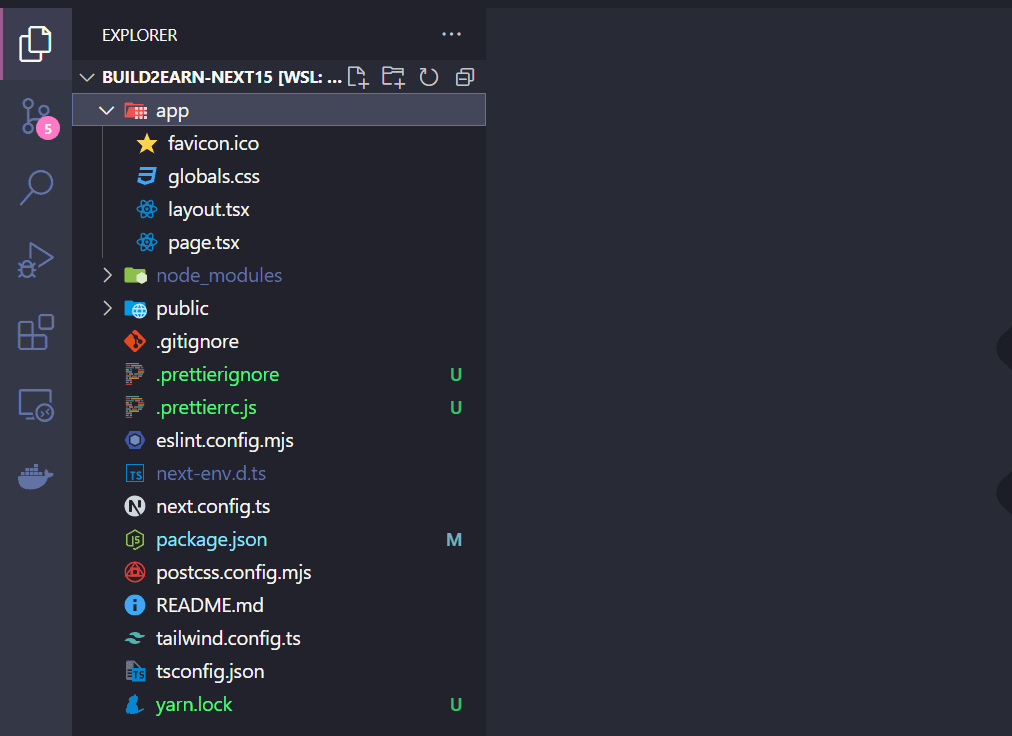The width and height of the screenshot is (1012, 736).
Task: Refresh the Explorer file tree
Action: tap(429, 77)
